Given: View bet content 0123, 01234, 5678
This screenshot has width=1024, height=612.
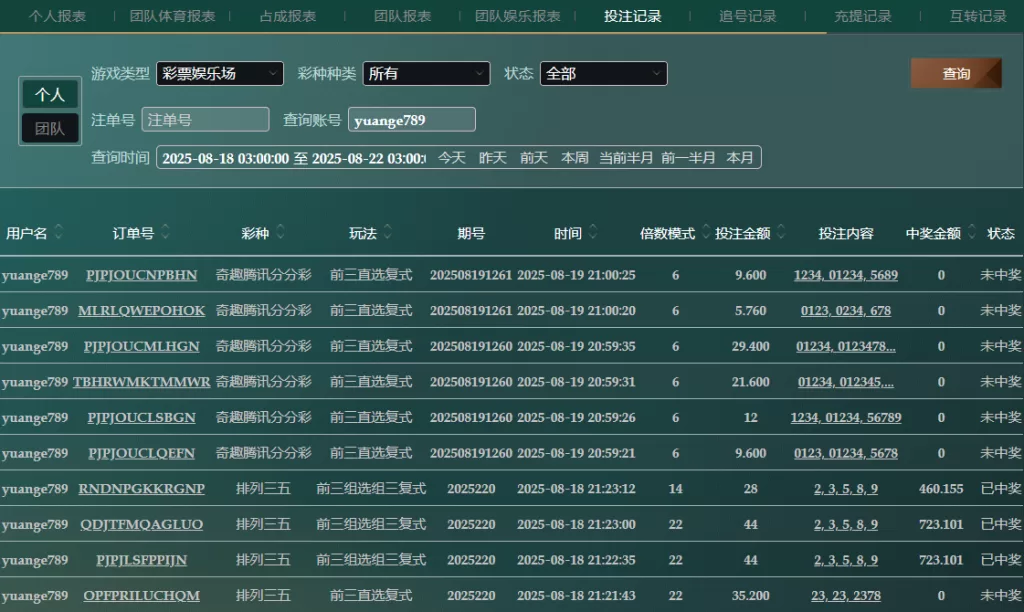Looking at the screenshot, I should pos(846,453).
